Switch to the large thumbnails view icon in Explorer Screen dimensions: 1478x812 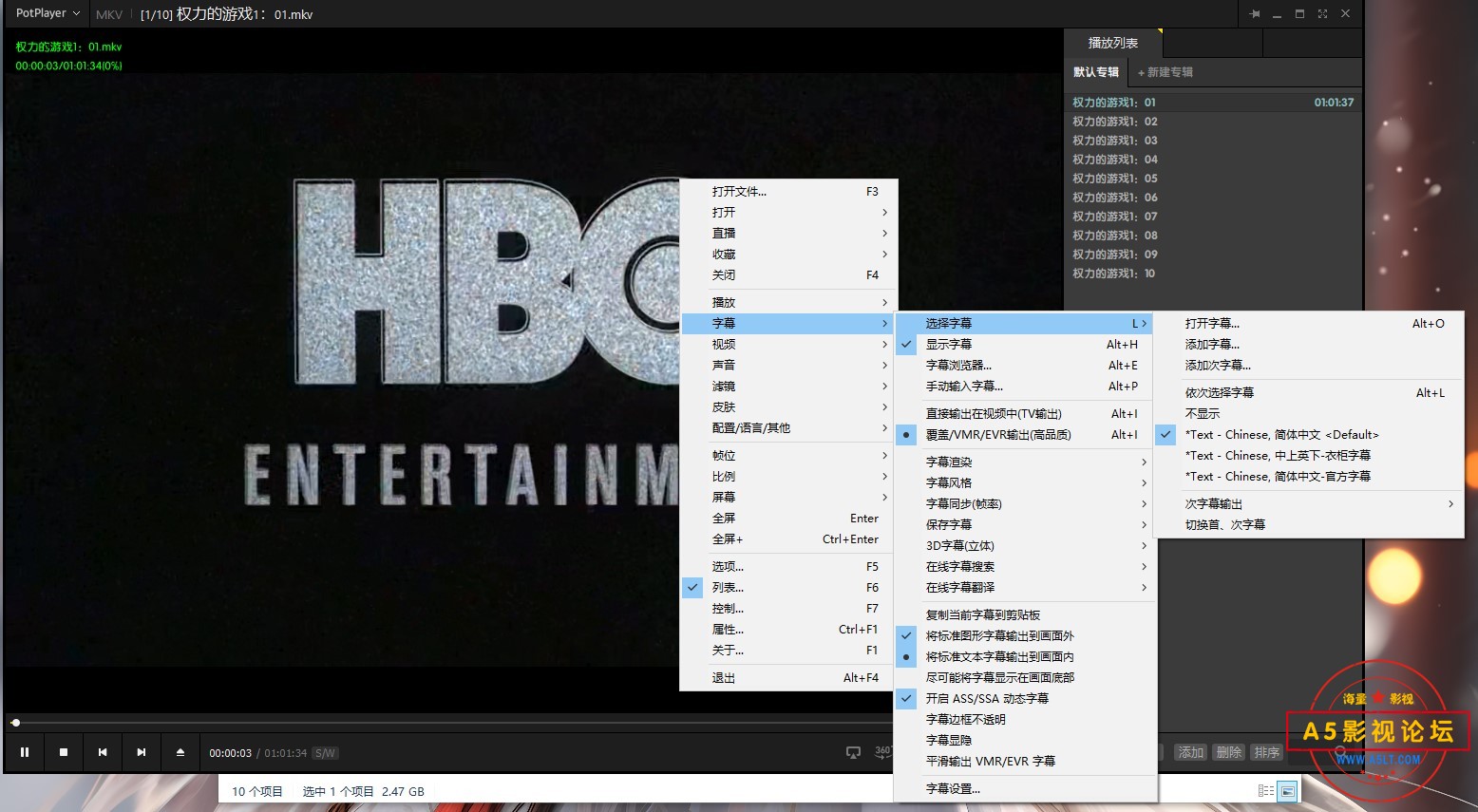pos(1288,790)
